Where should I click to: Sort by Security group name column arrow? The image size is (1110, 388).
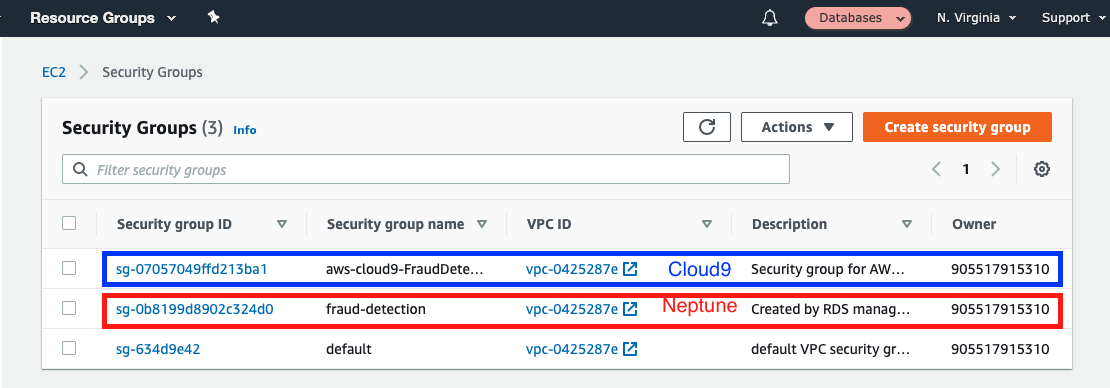[482, 224]
